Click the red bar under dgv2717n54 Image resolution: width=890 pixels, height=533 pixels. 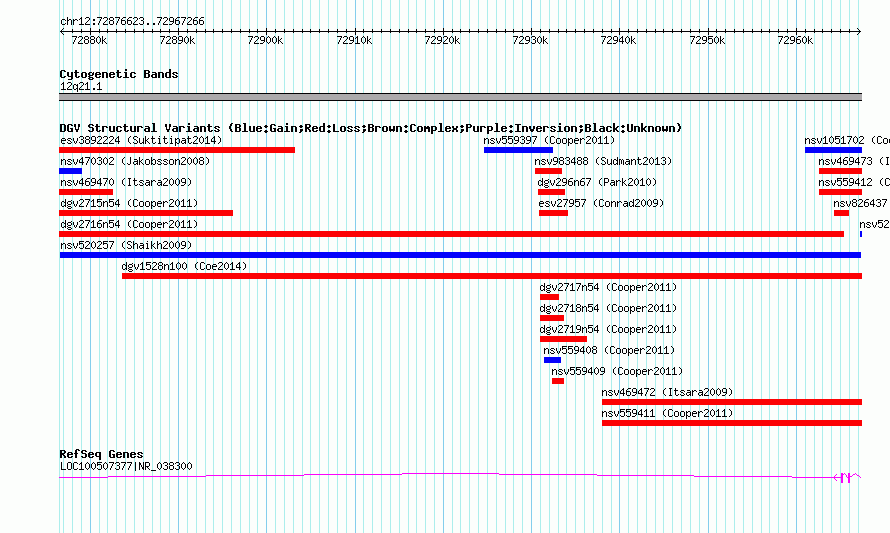(549, 297)
